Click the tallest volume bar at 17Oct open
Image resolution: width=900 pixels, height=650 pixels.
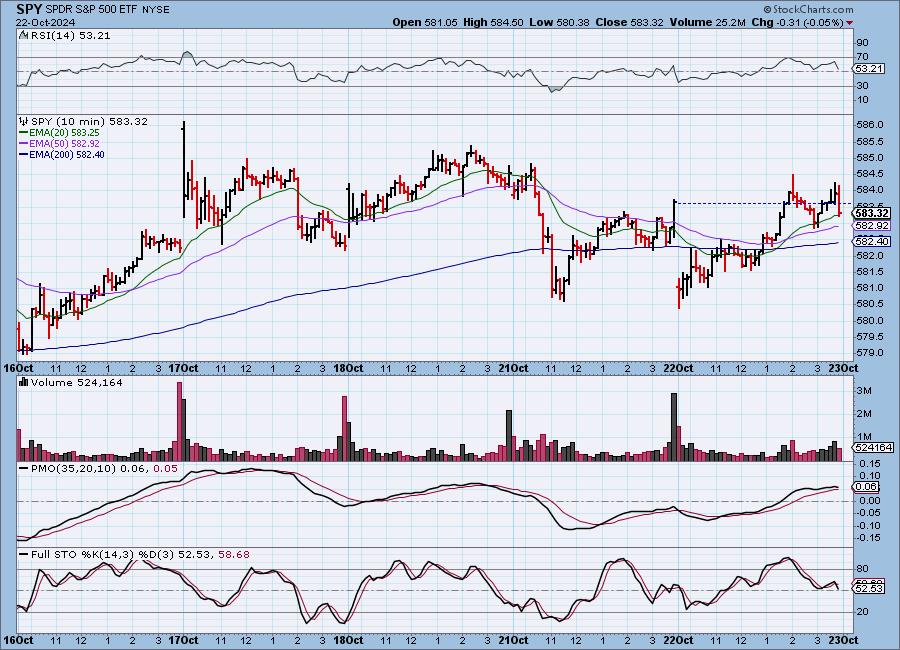click(x=179, y=421)
